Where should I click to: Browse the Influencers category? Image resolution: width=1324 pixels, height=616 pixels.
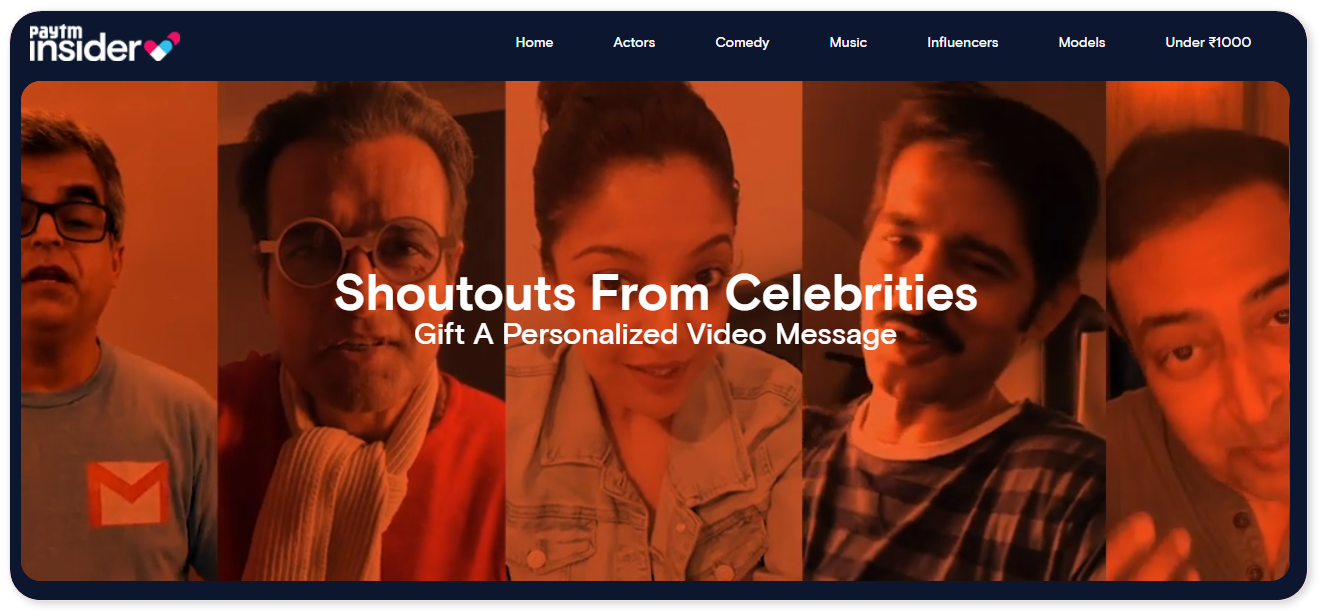[x=962, y=42]
